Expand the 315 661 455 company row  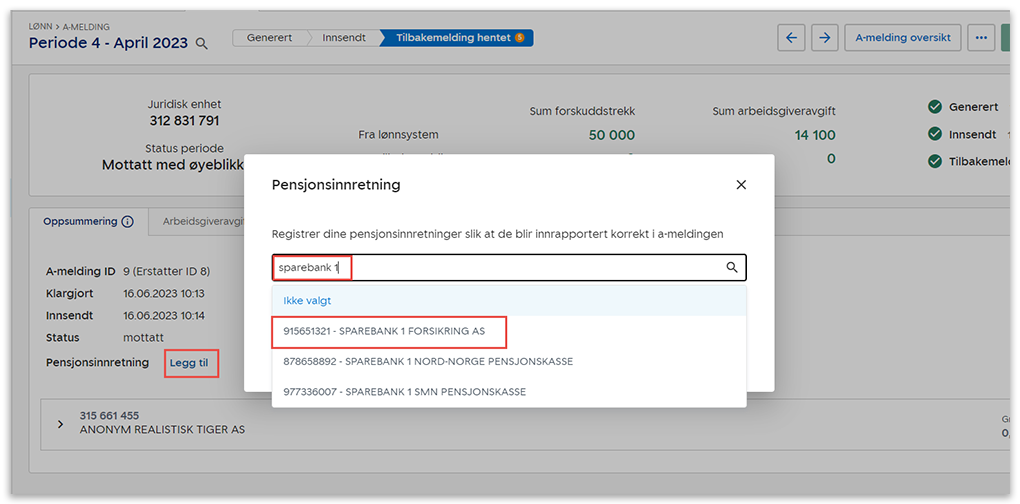60,424
